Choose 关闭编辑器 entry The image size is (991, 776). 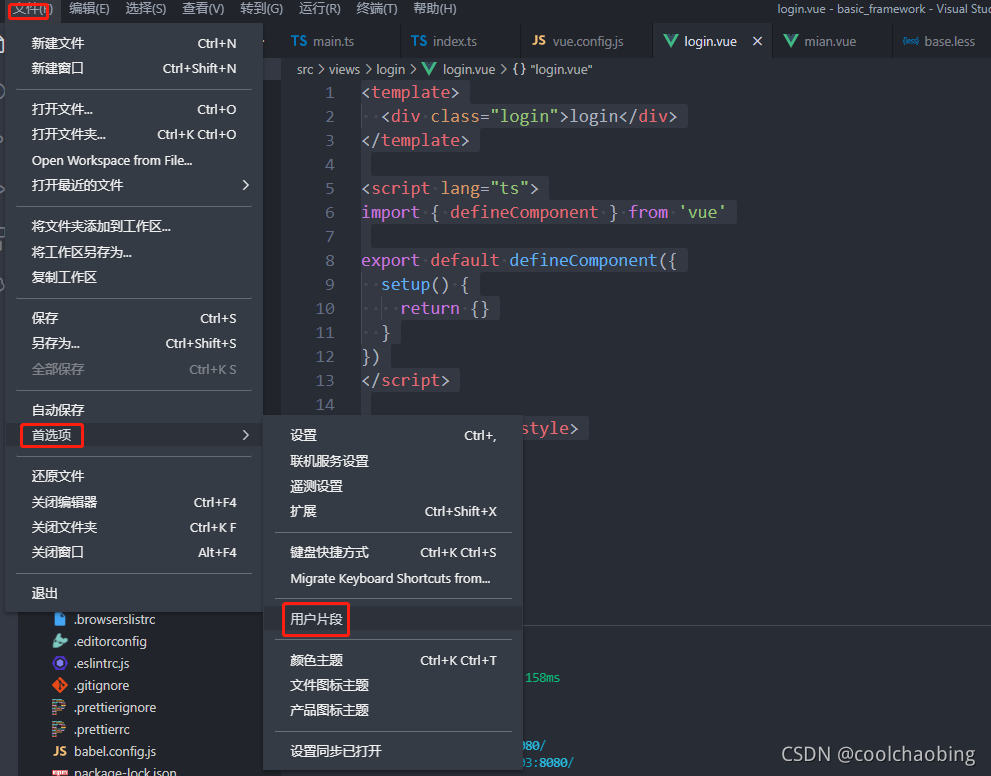tap(134, 502)
